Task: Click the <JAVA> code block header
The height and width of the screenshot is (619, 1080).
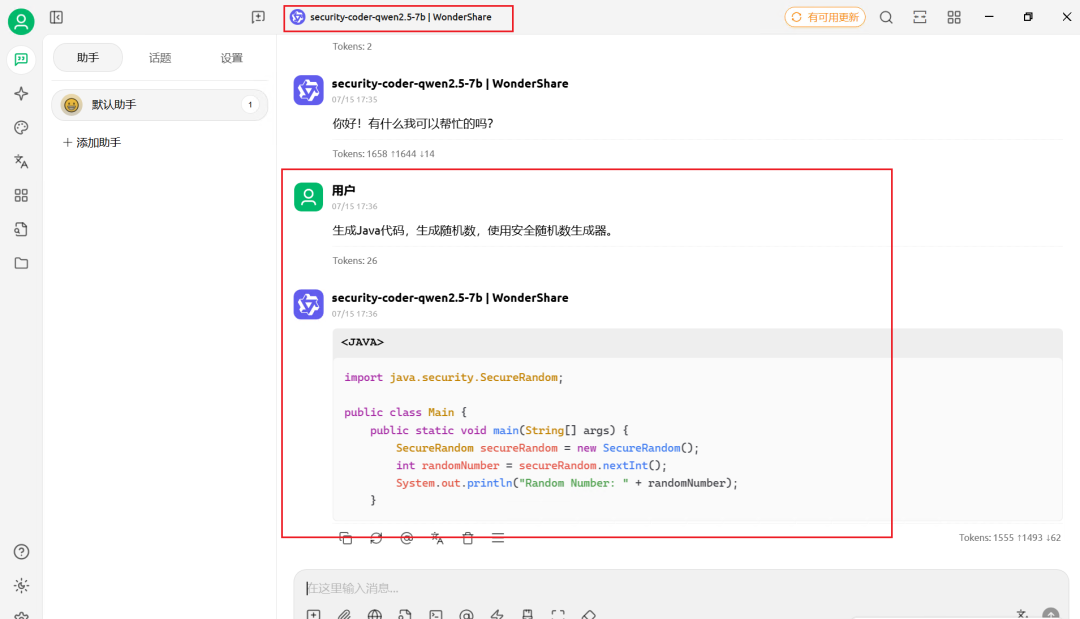Action: 698,342
